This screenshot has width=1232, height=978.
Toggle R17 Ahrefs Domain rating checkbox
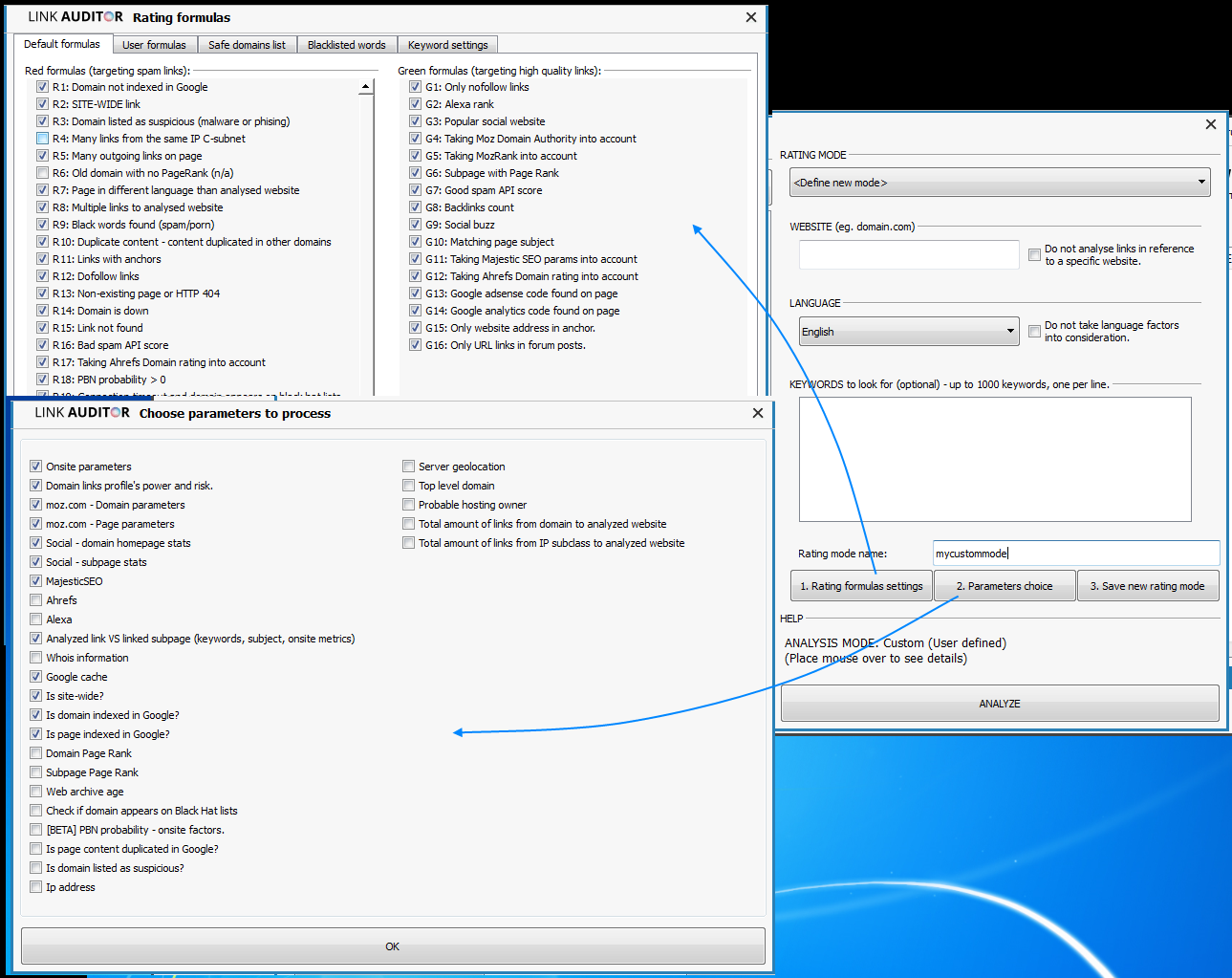42,362
